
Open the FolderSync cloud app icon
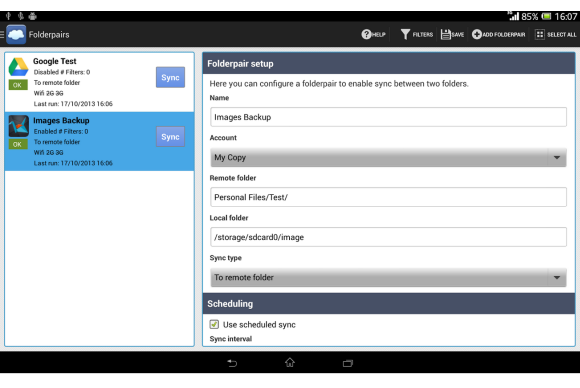coord(16,34)
